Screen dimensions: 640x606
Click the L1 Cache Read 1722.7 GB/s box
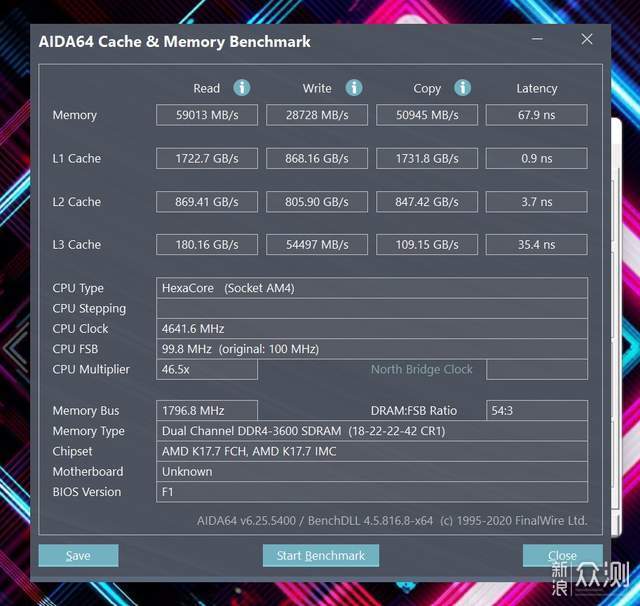(x=207, y=158)
